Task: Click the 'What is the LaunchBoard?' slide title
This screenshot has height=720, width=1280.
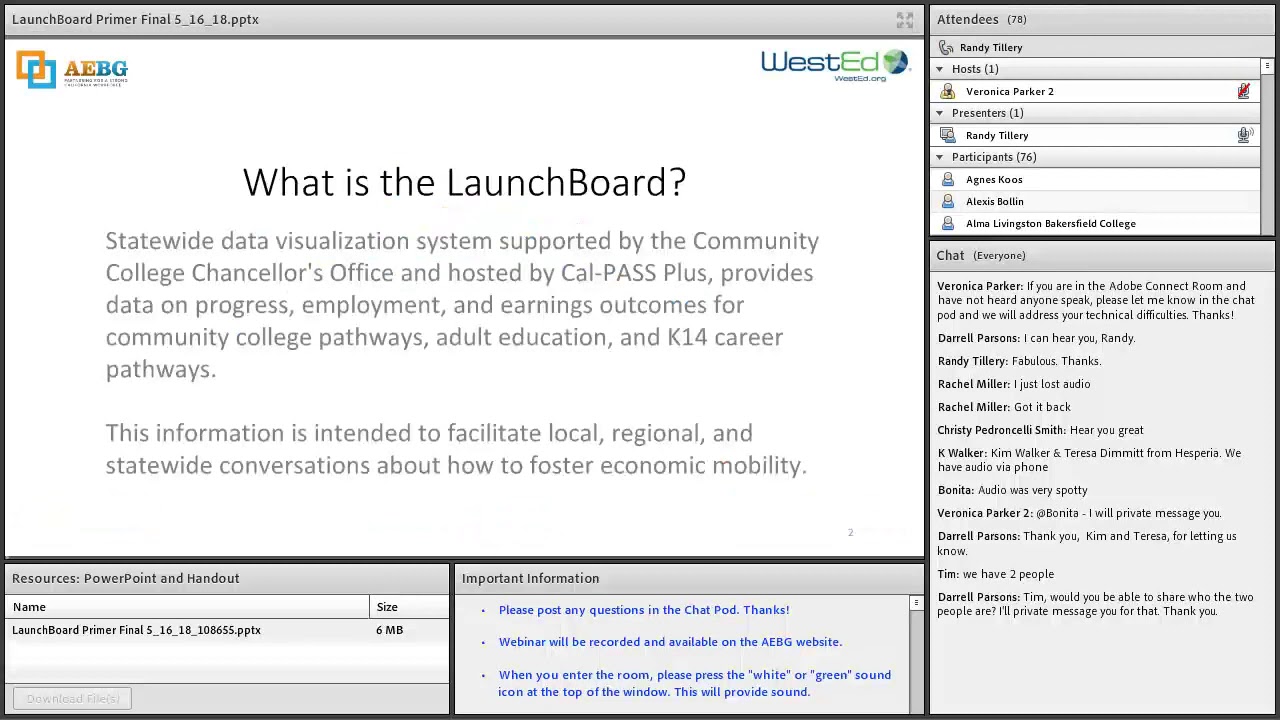Action: pos(464,182)
